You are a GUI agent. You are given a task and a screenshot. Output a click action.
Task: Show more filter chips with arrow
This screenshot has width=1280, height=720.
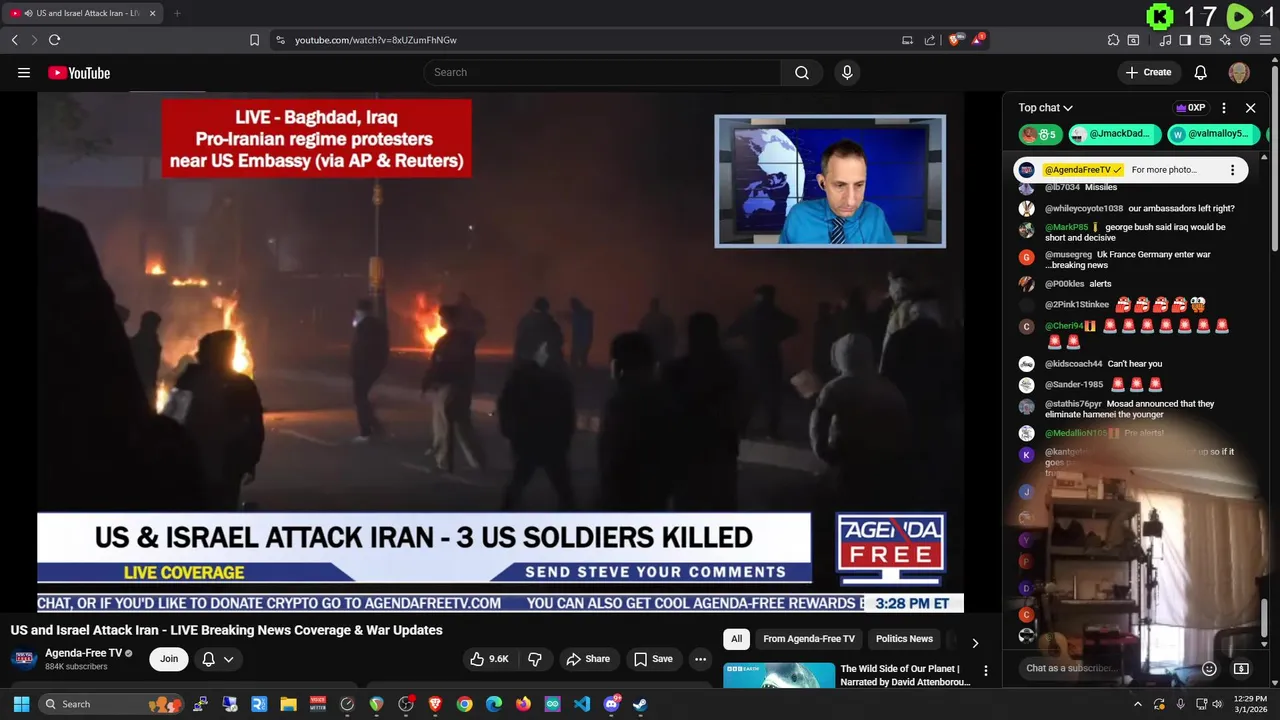click(975, 642)
